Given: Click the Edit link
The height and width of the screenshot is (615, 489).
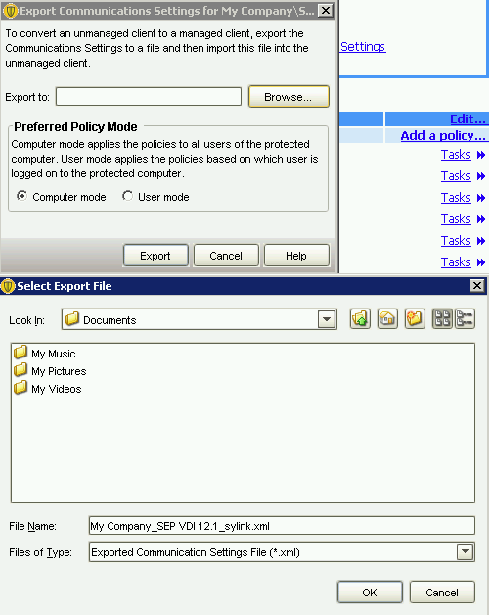Looking at the screenshot, I should pyautogui.click(x=467, y=119).
